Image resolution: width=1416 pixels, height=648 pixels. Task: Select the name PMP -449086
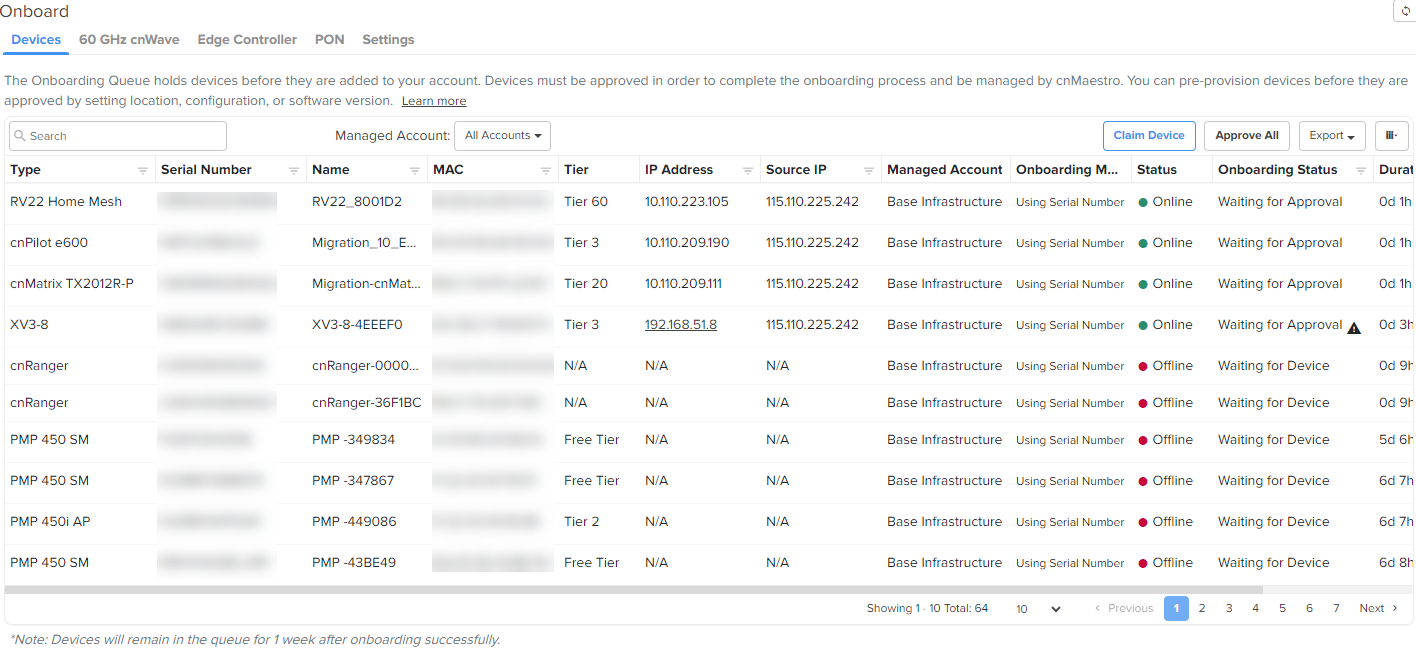click(354, 522)
